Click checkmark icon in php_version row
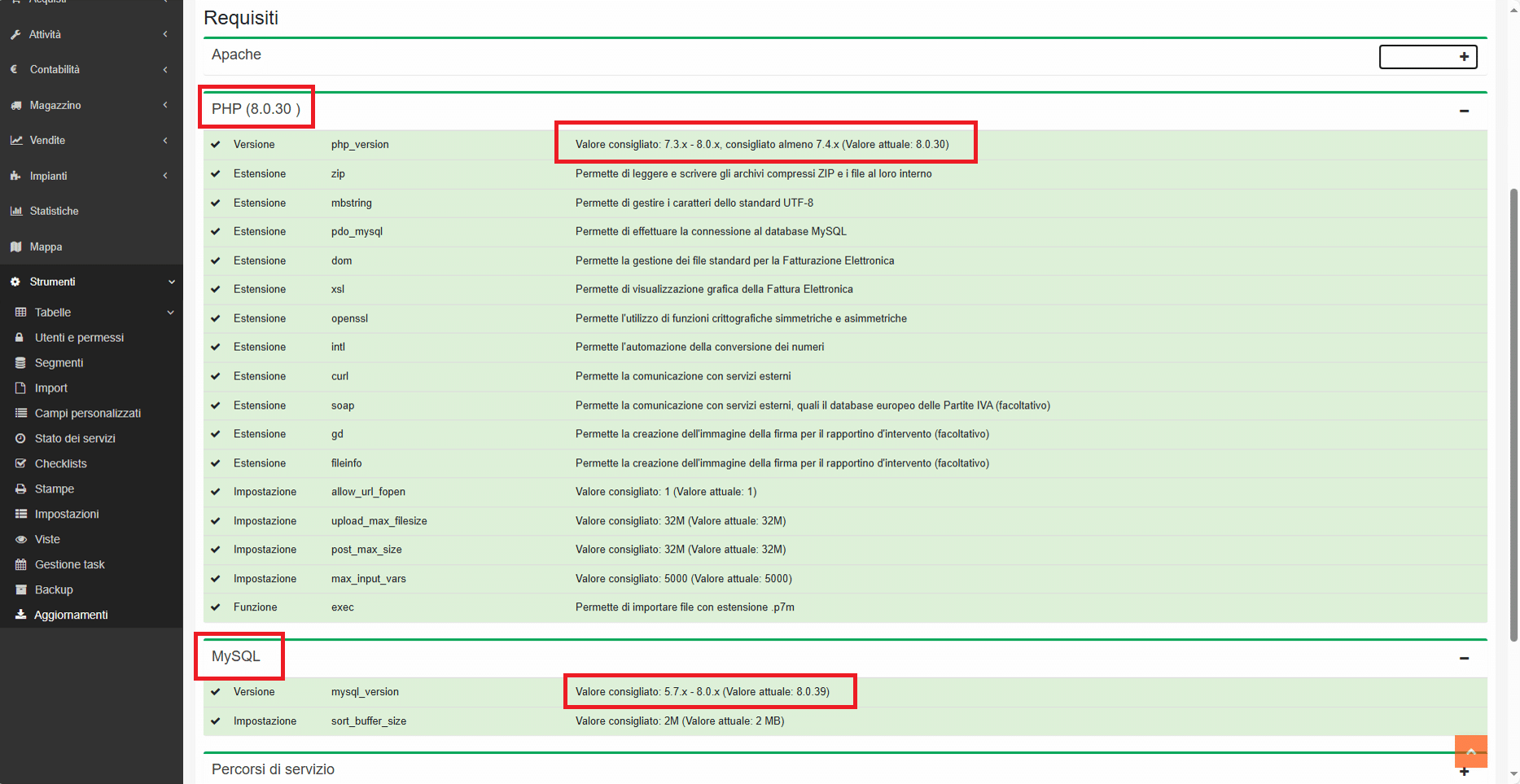The height and width of the screenshot is (784, 1520). pyautogui.click(x=216, y=145)
